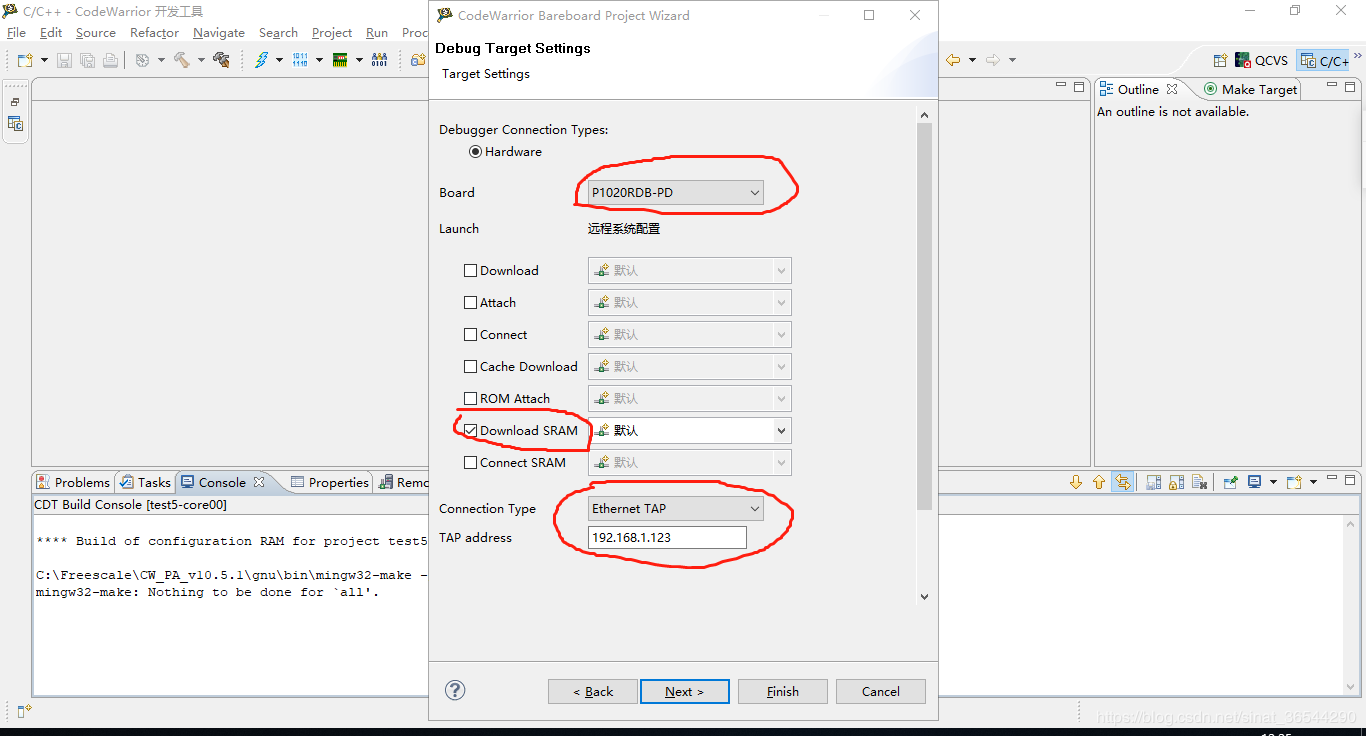Expand the Connection Type Ethernet TAP dropdown
The width and height of the screenshot is (1366, 736).
point(675,509)
